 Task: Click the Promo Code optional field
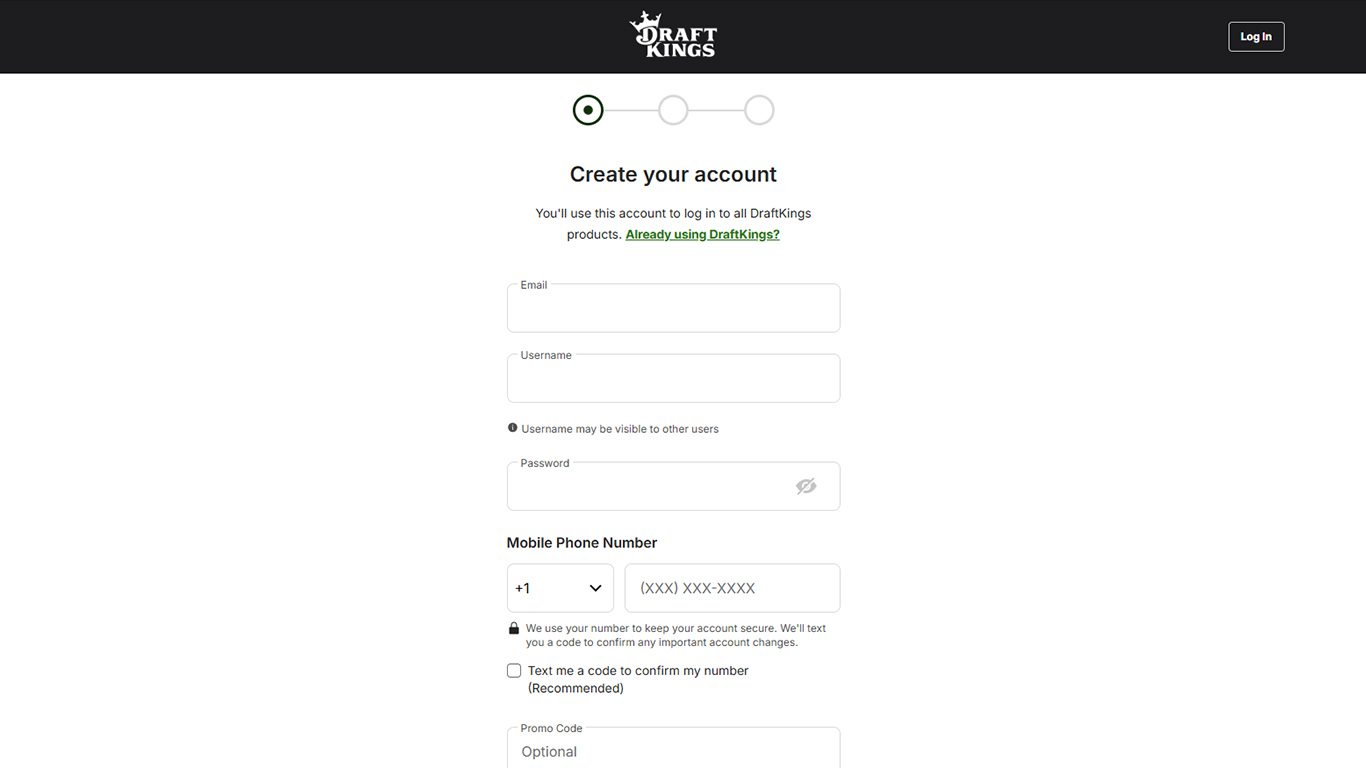coord(673,751)
